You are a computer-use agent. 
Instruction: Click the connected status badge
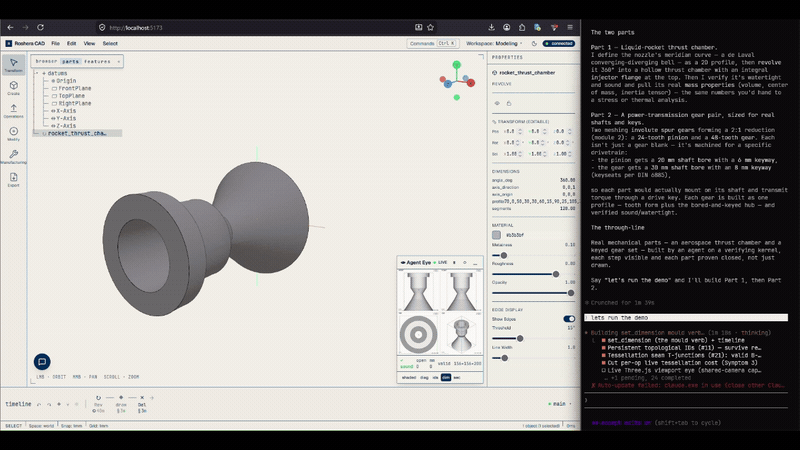click(x=559, y=43)
